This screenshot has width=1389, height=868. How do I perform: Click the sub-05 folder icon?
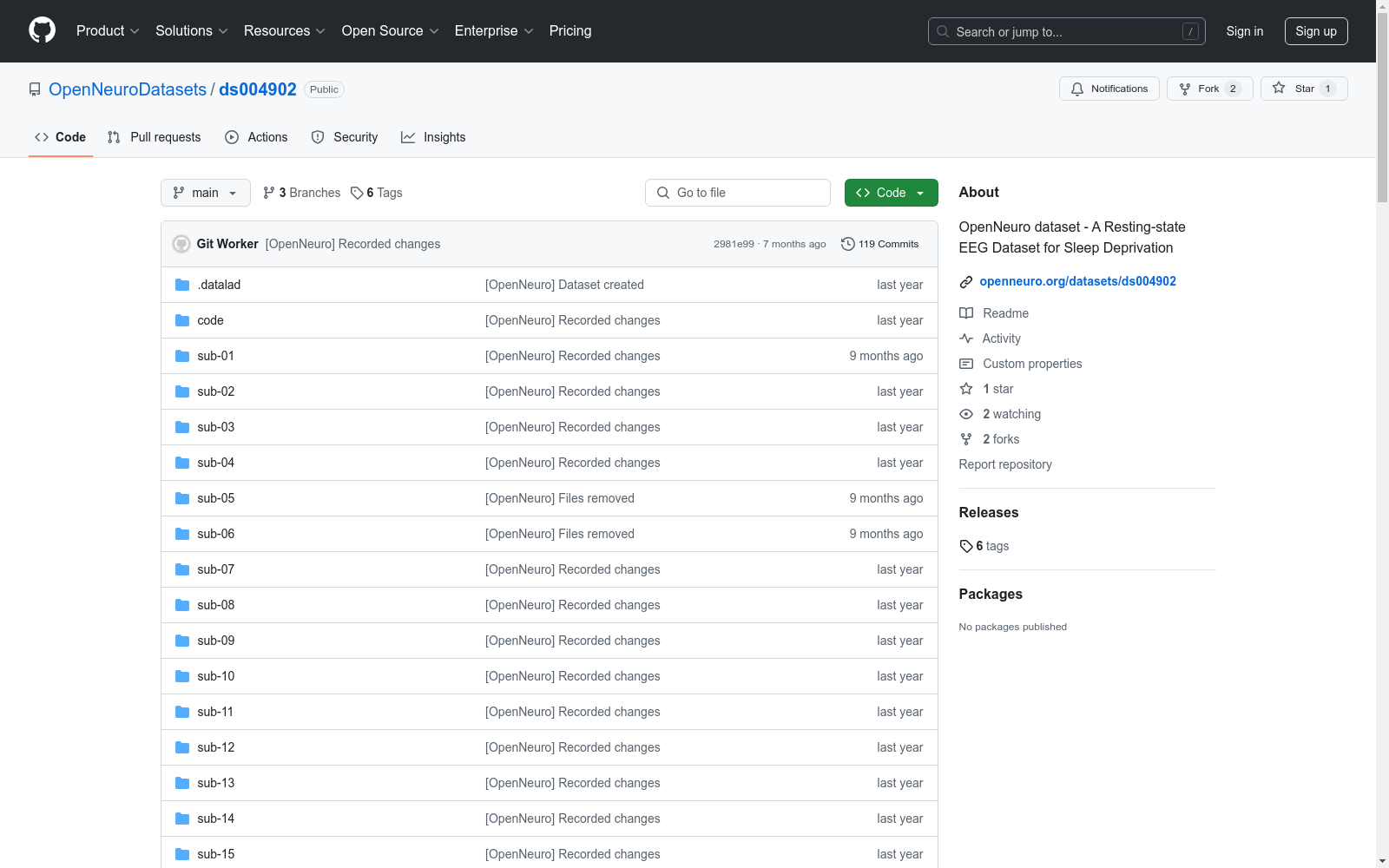pyautogui.click(x=182, y=498)
